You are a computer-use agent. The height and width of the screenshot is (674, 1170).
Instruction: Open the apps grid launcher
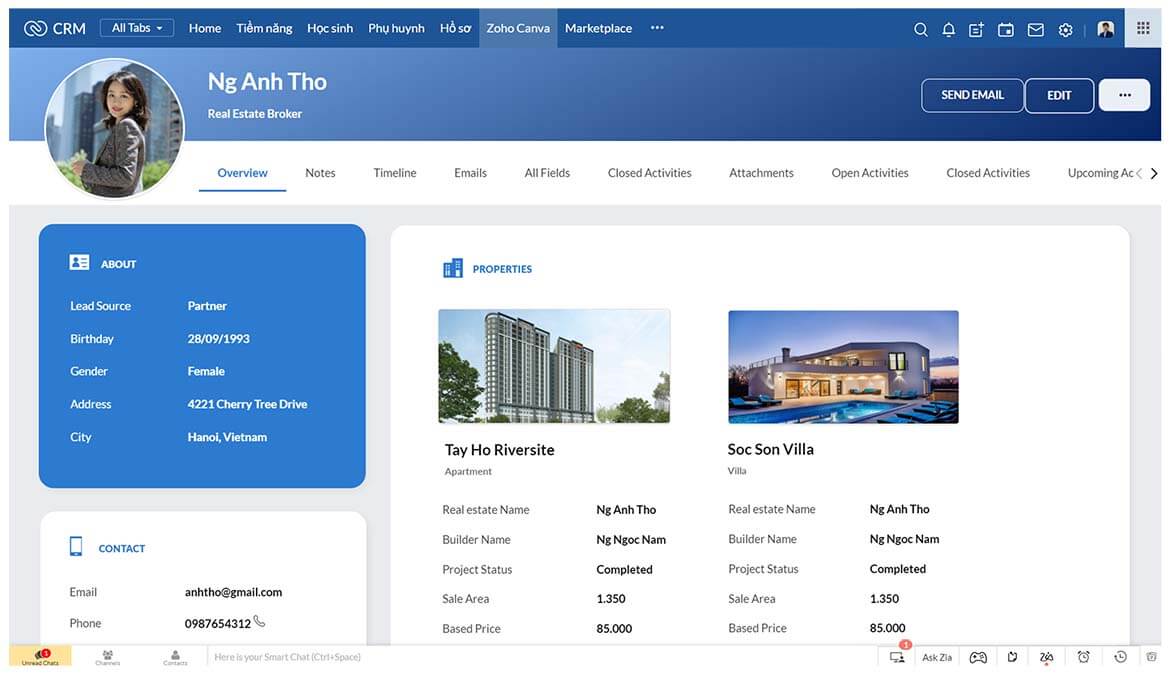point(1143,28)
